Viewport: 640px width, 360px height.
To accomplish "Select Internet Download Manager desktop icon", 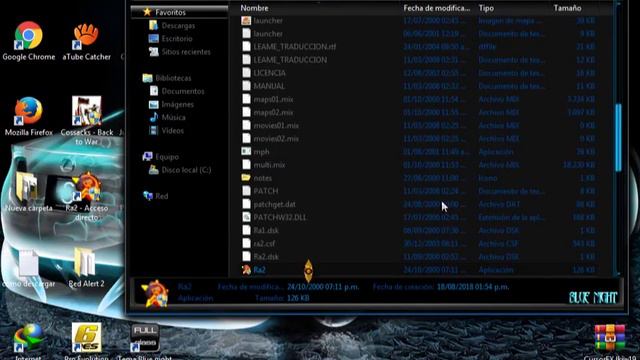I will [28, 341].
